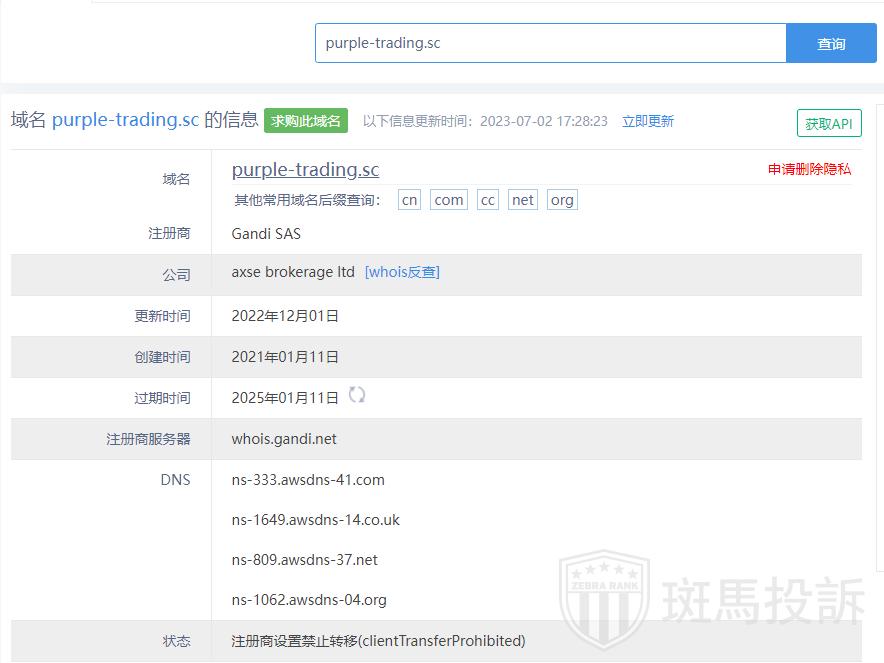
Task: Click the ns-333.awsdns-41.com DNS entry
Action: [x=308, y=480]
